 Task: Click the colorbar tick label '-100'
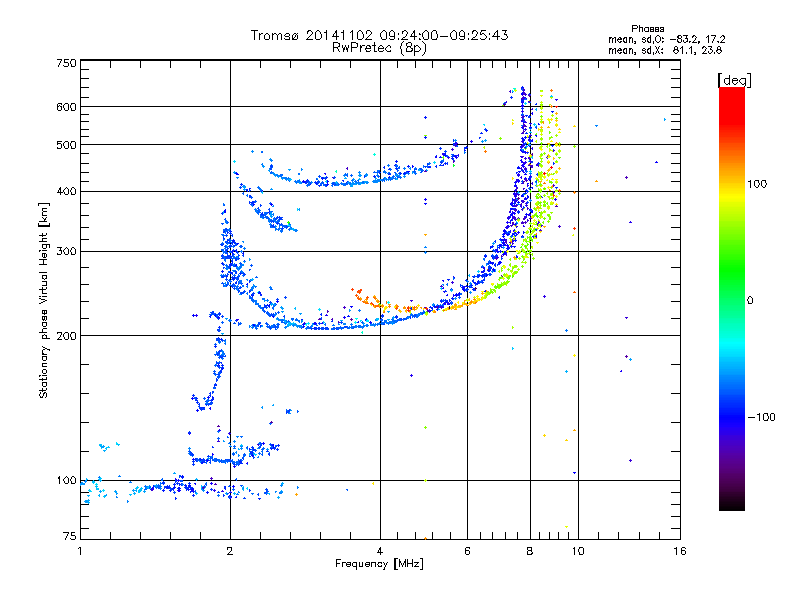tap(761, 417)
